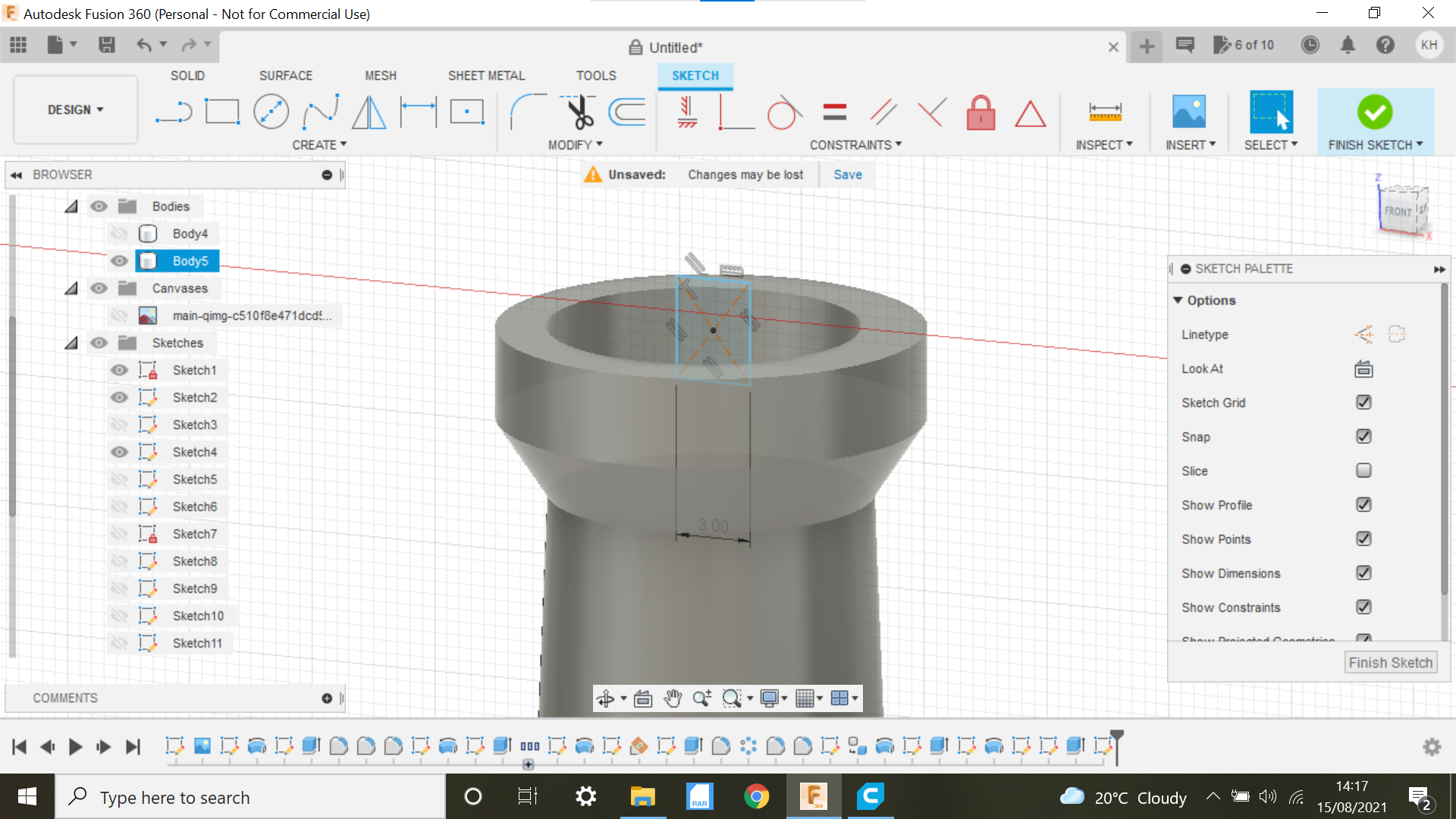Click the Orbit navigation tool
This screenshot has height=819, width=1456.
[605, 698]
